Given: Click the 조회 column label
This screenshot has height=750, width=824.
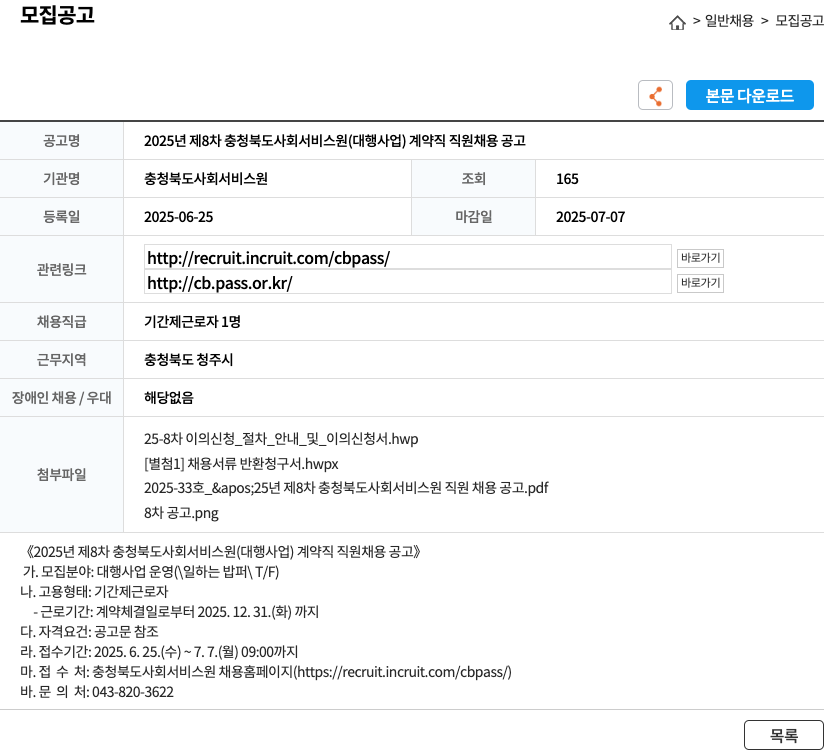Looking at the screenshot, I should (x=473, y=179).
